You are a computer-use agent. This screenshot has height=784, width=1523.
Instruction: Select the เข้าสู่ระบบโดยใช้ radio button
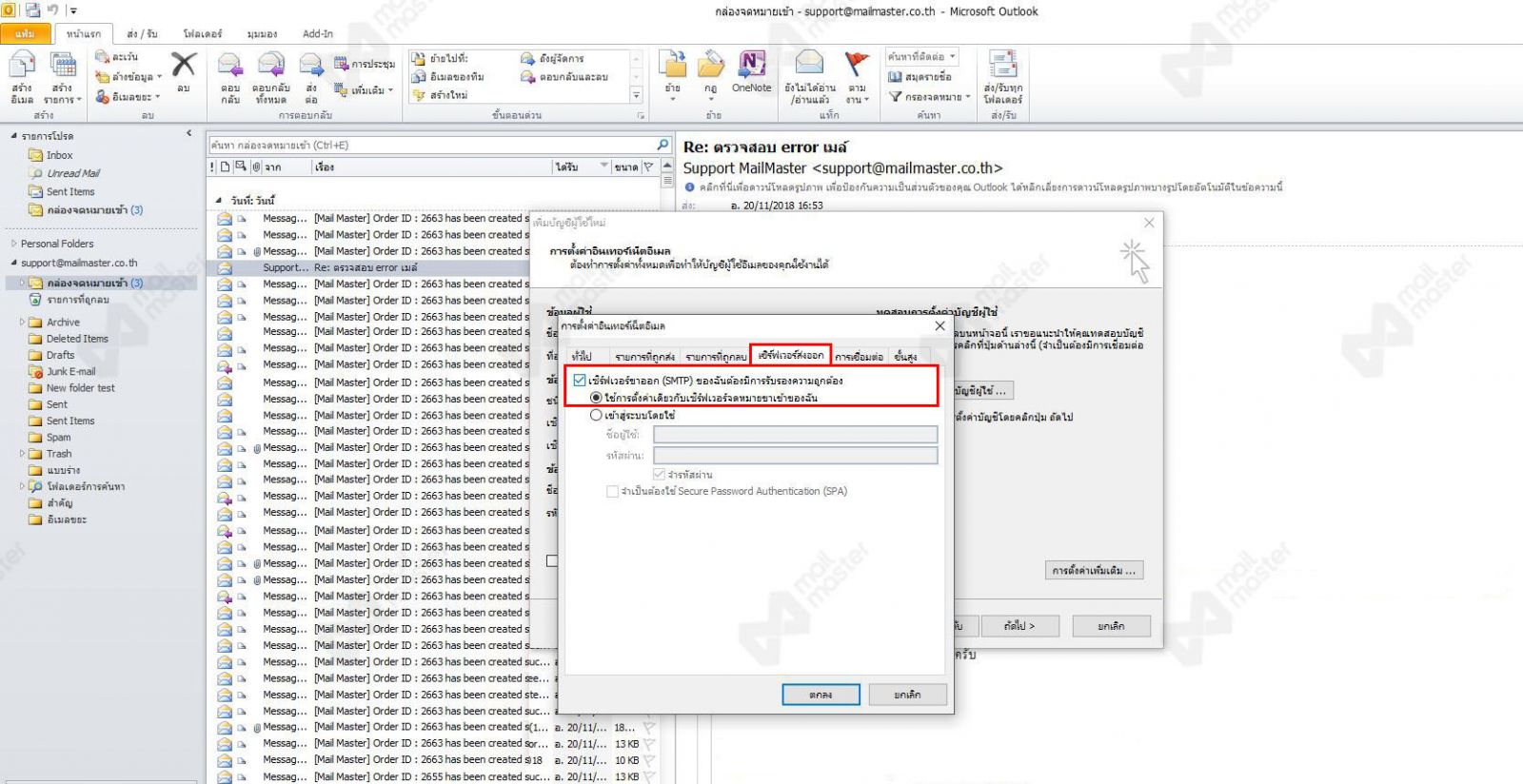[596, 415]
